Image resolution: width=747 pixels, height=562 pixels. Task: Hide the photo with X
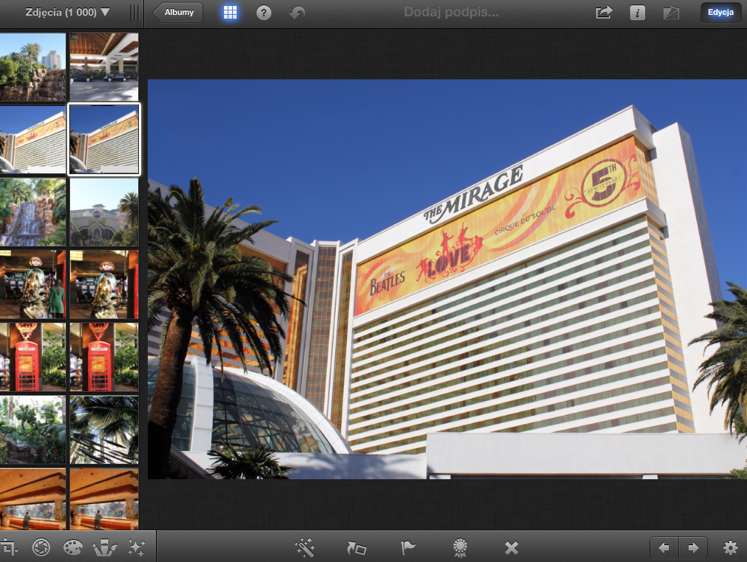[x=511, y=548]
